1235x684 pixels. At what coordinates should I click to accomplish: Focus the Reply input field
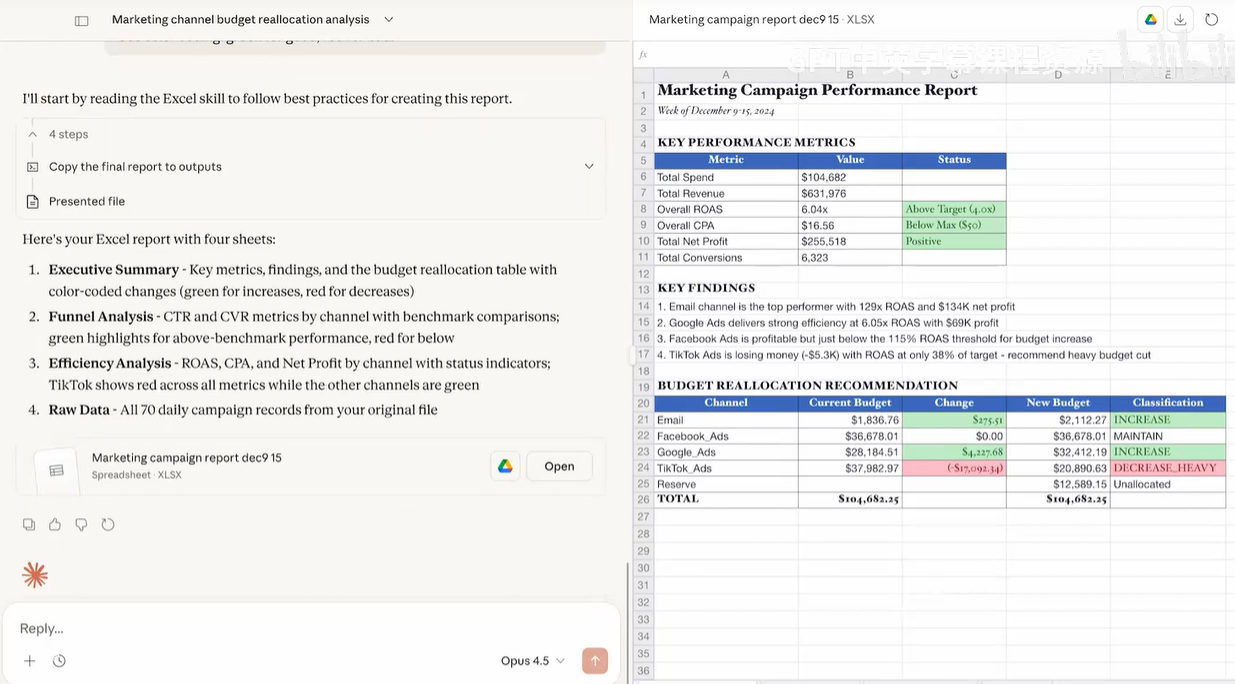pos(310,628)
